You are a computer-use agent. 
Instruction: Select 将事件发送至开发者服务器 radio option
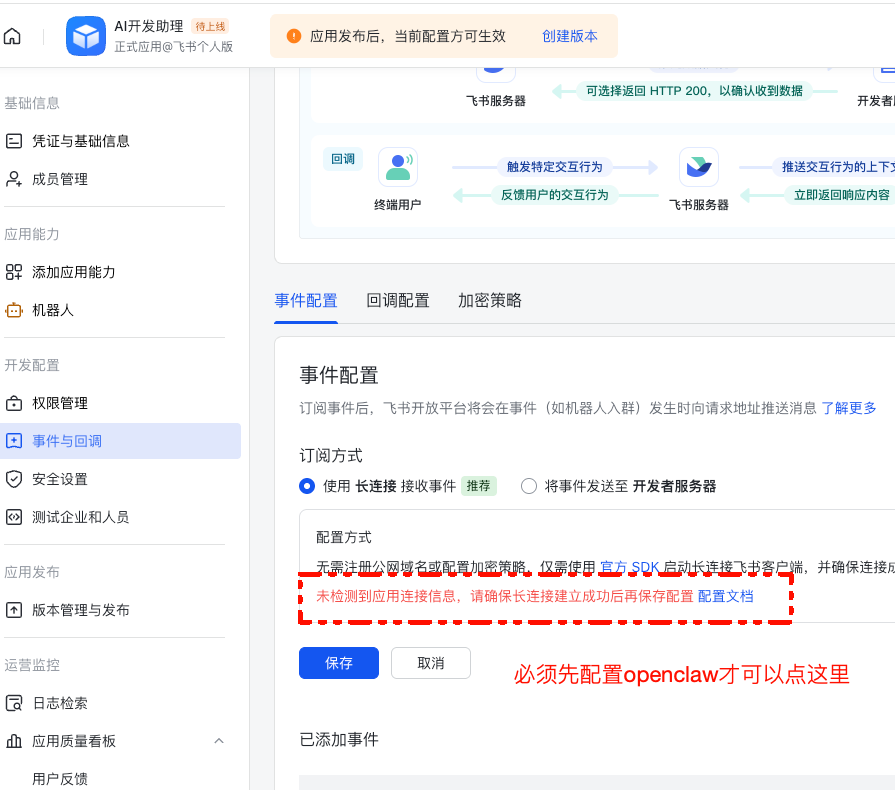click(529, 486)
